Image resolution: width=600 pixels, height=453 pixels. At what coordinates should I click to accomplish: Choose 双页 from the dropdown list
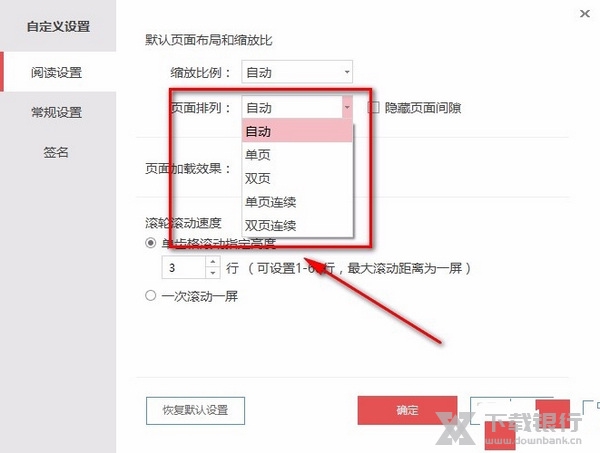tap(297, 178)
